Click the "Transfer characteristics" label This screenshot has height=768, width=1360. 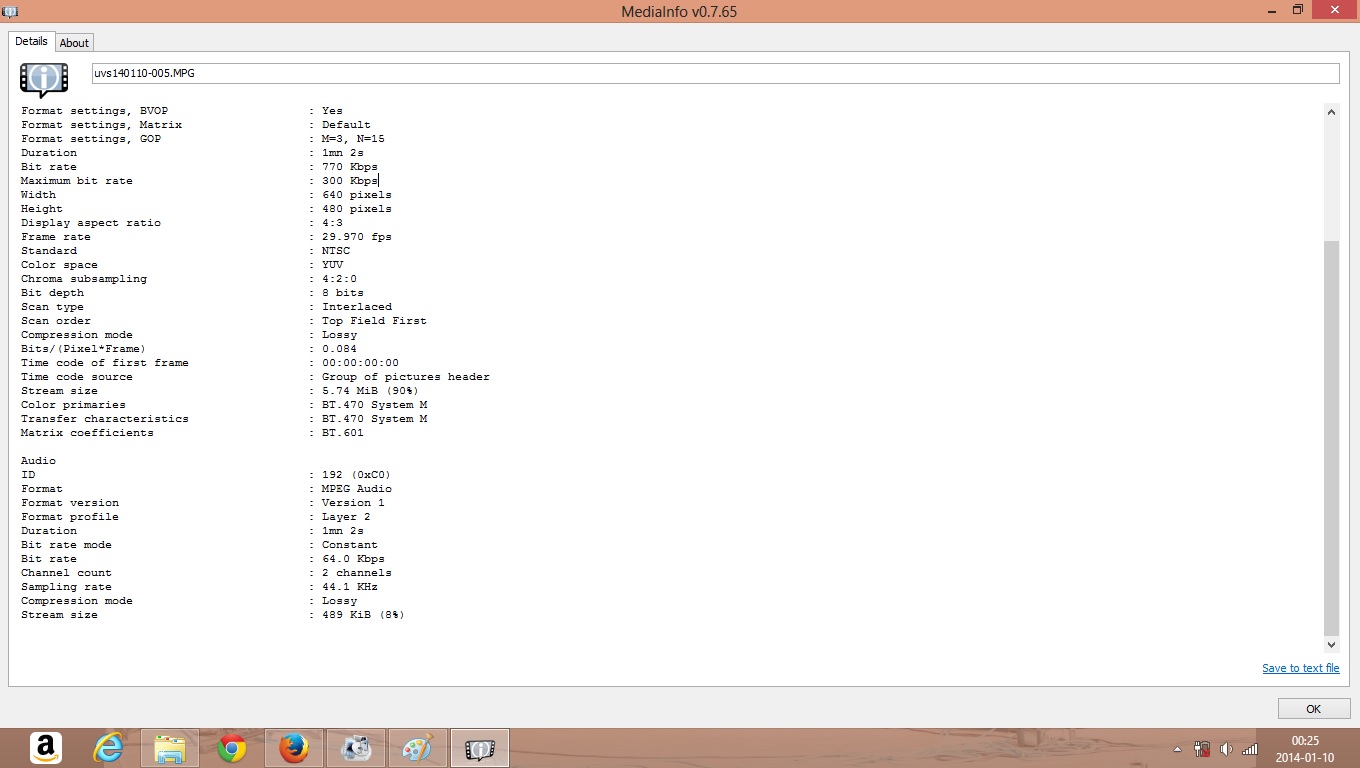point(105,419)
